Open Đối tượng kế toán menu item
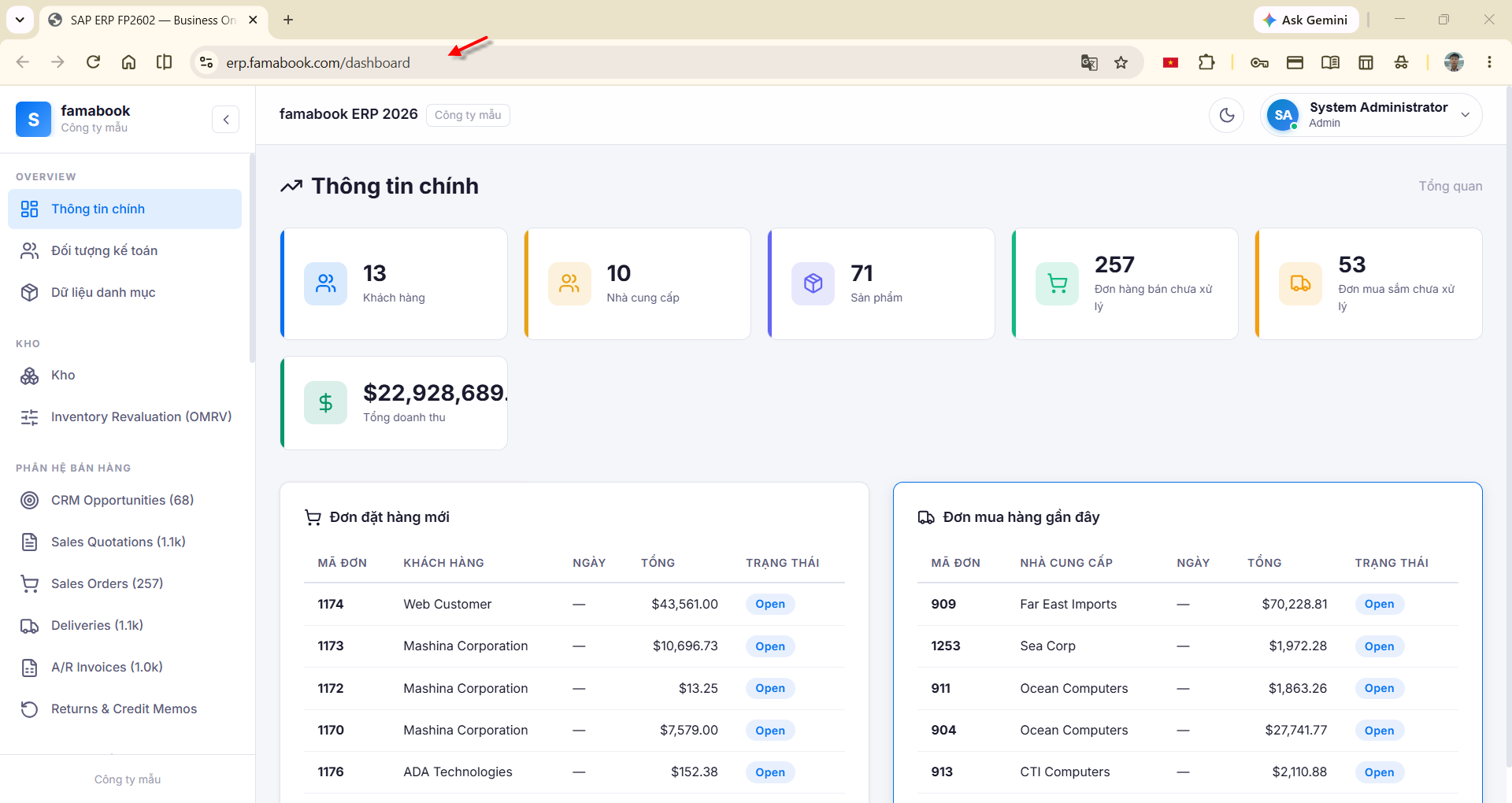1512x803 pixels. coord(124,250)
